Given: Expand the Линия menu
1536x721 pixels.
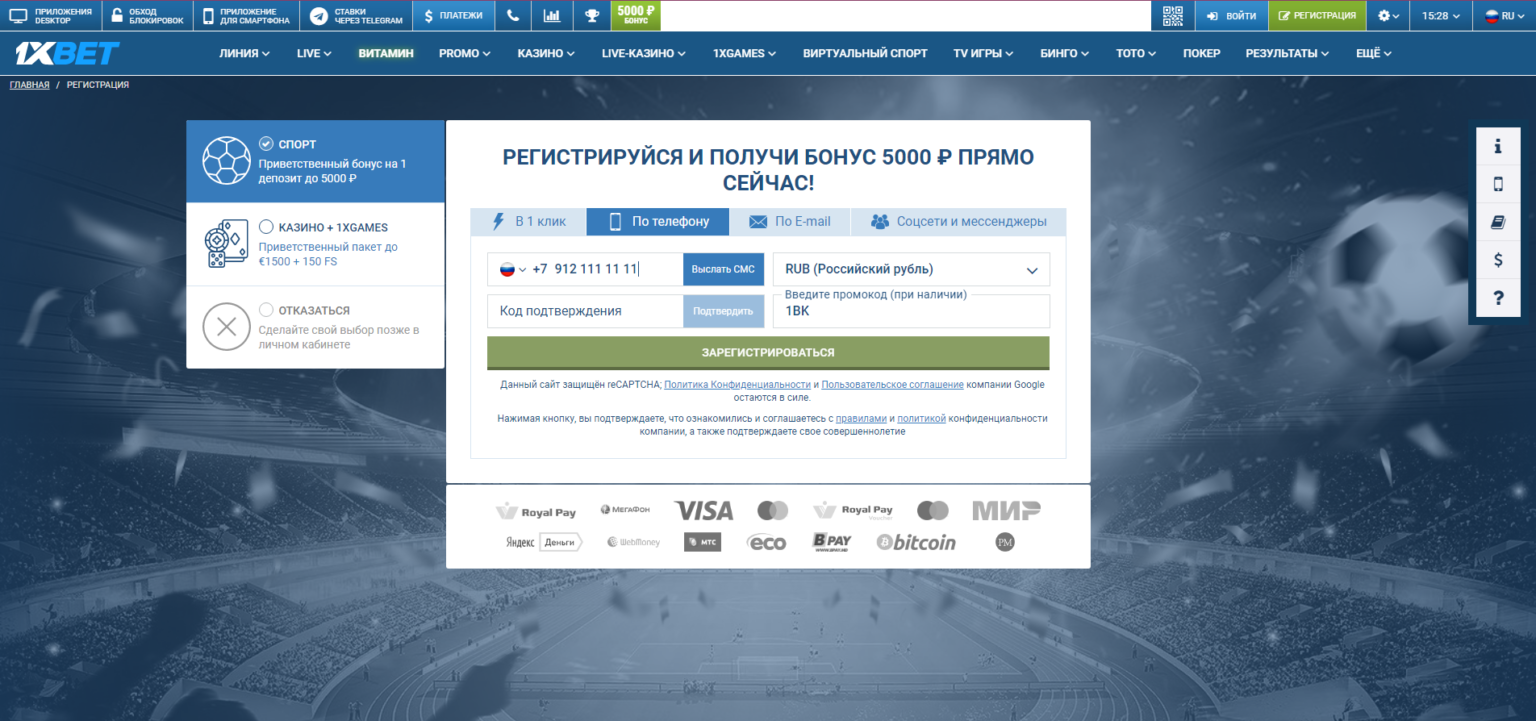Looking at the screenshot, I should click(x=244, y=53).
